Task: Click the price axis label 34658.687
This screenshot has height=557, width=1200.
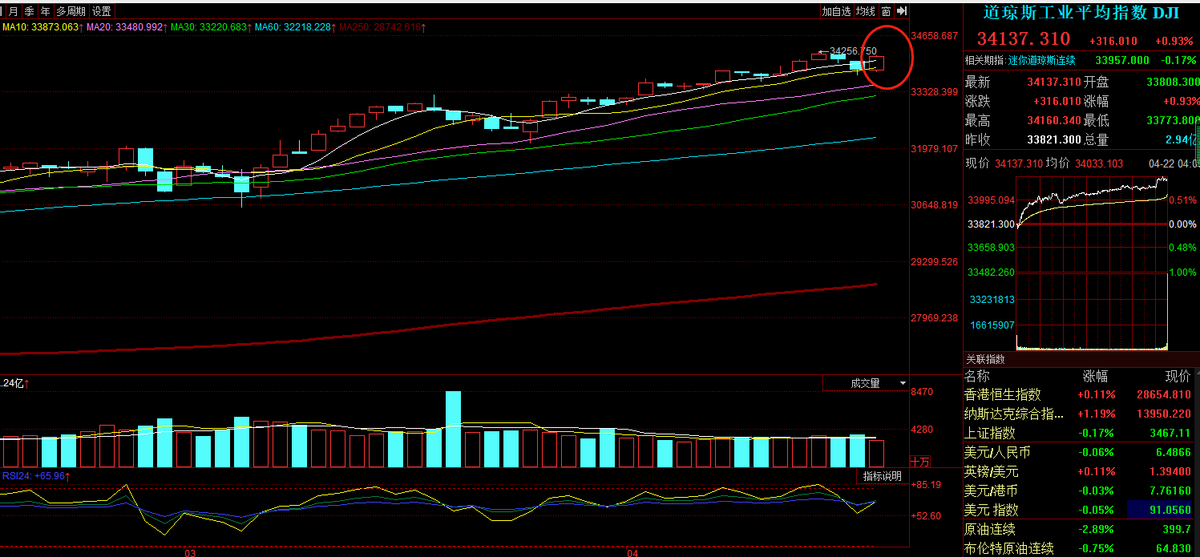Action: click(x=936, y=35)
